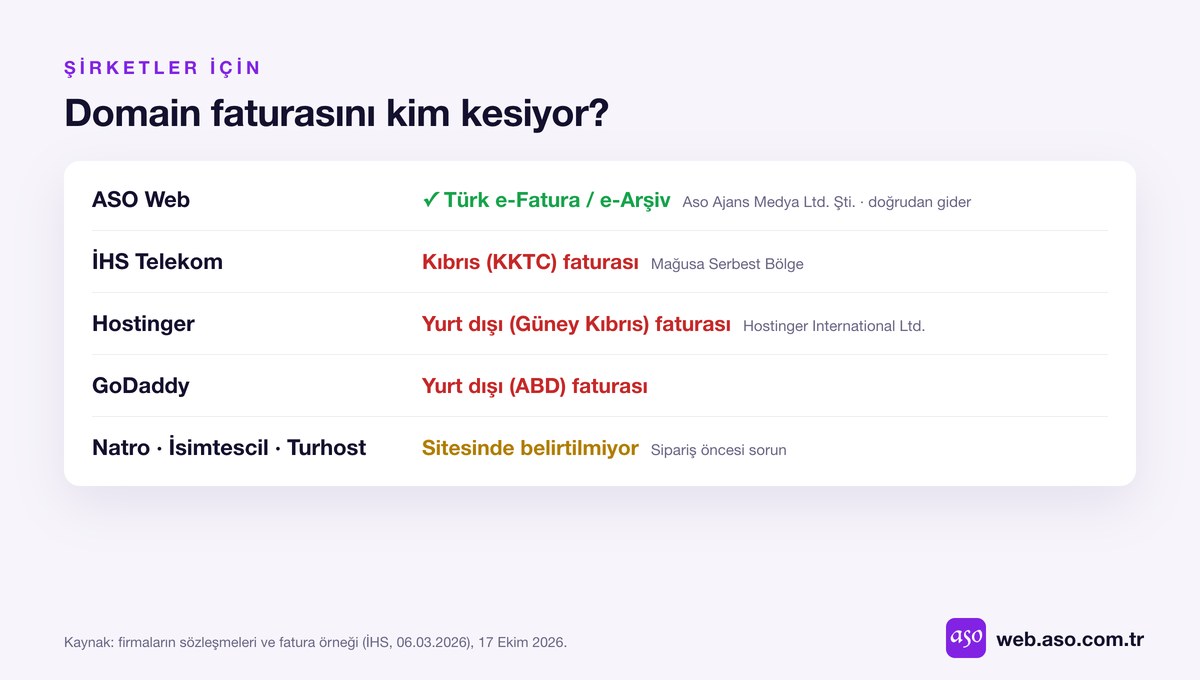Select the 'Mağusa Serbest Bölge' note

[x=727, y=265]
